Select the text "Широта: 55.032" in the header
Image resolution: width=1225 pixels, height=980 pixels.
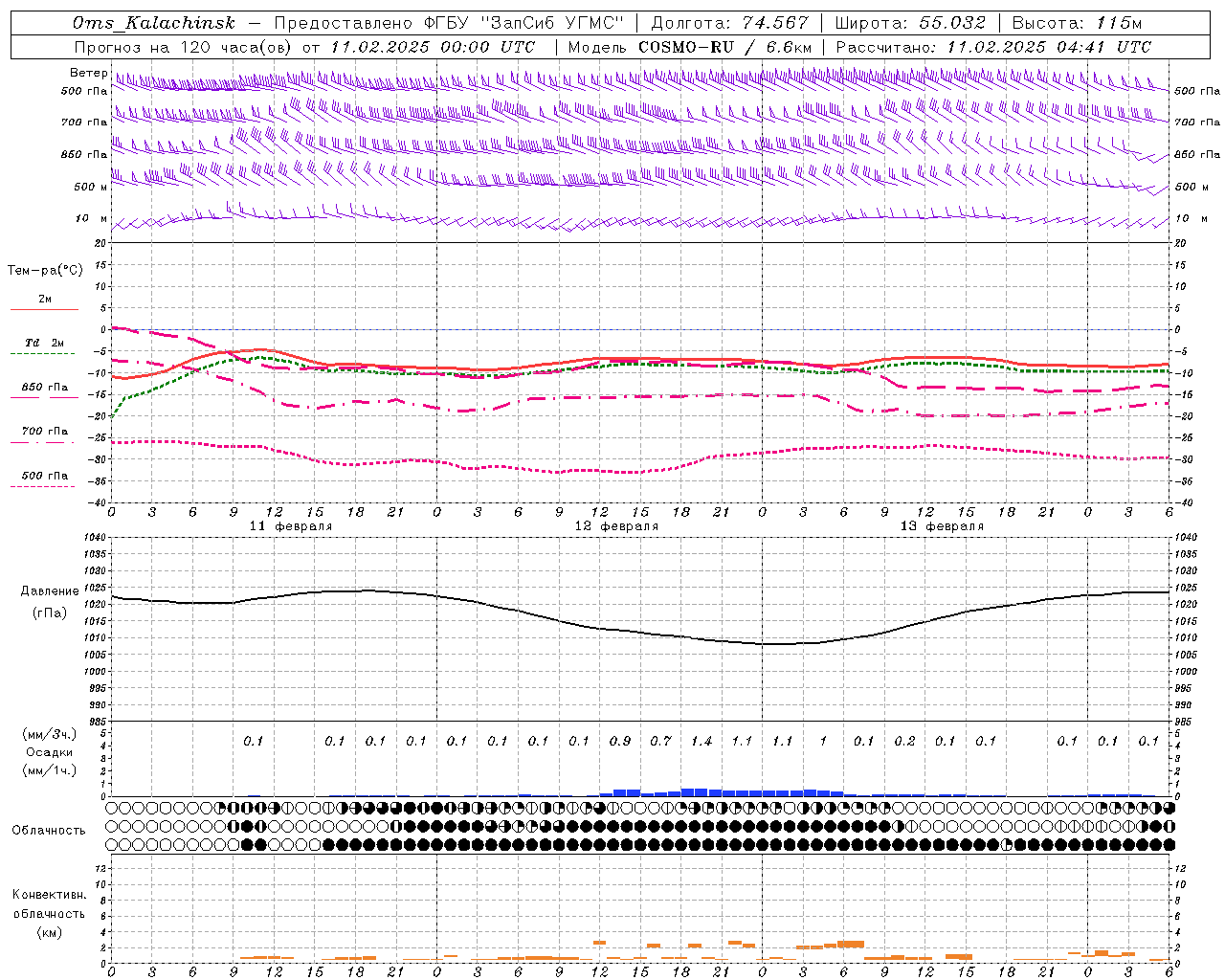(x=910, y=23)
